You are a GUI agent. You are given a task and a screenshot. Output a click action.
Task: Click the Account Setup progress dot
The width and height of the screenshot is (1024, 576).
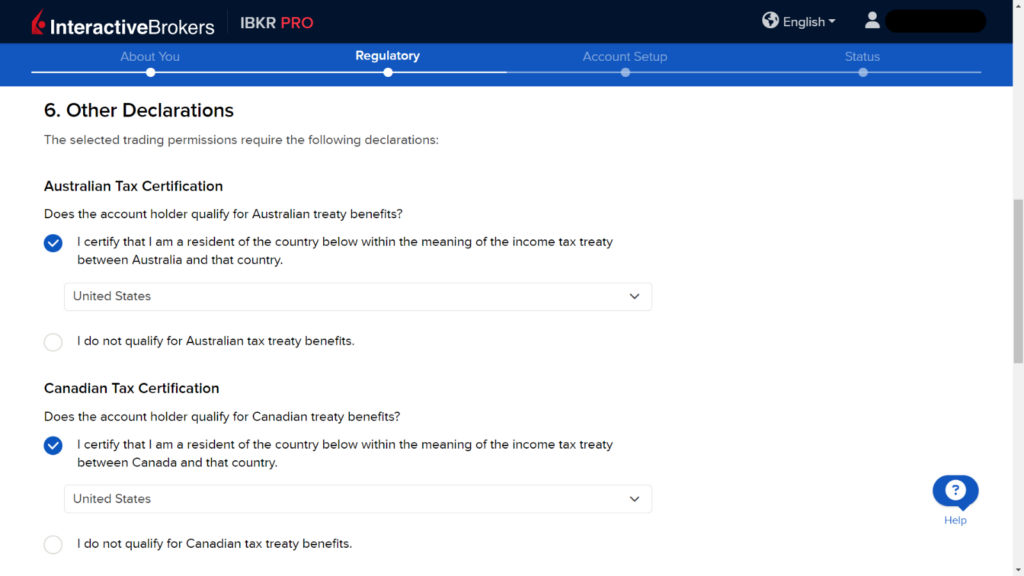pyautogui.click(x=626, y=72)
